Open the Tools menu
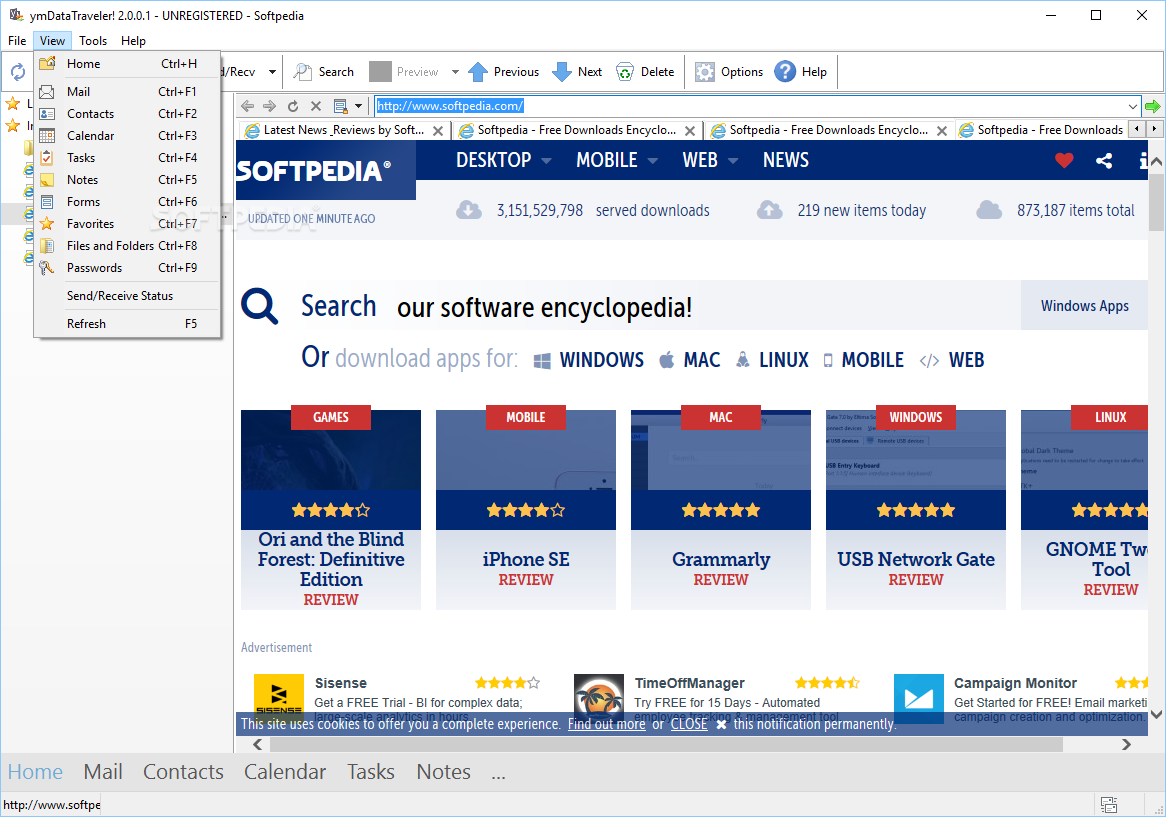The width and height of the screenshot is (1166, 817). tap(93, 41)
